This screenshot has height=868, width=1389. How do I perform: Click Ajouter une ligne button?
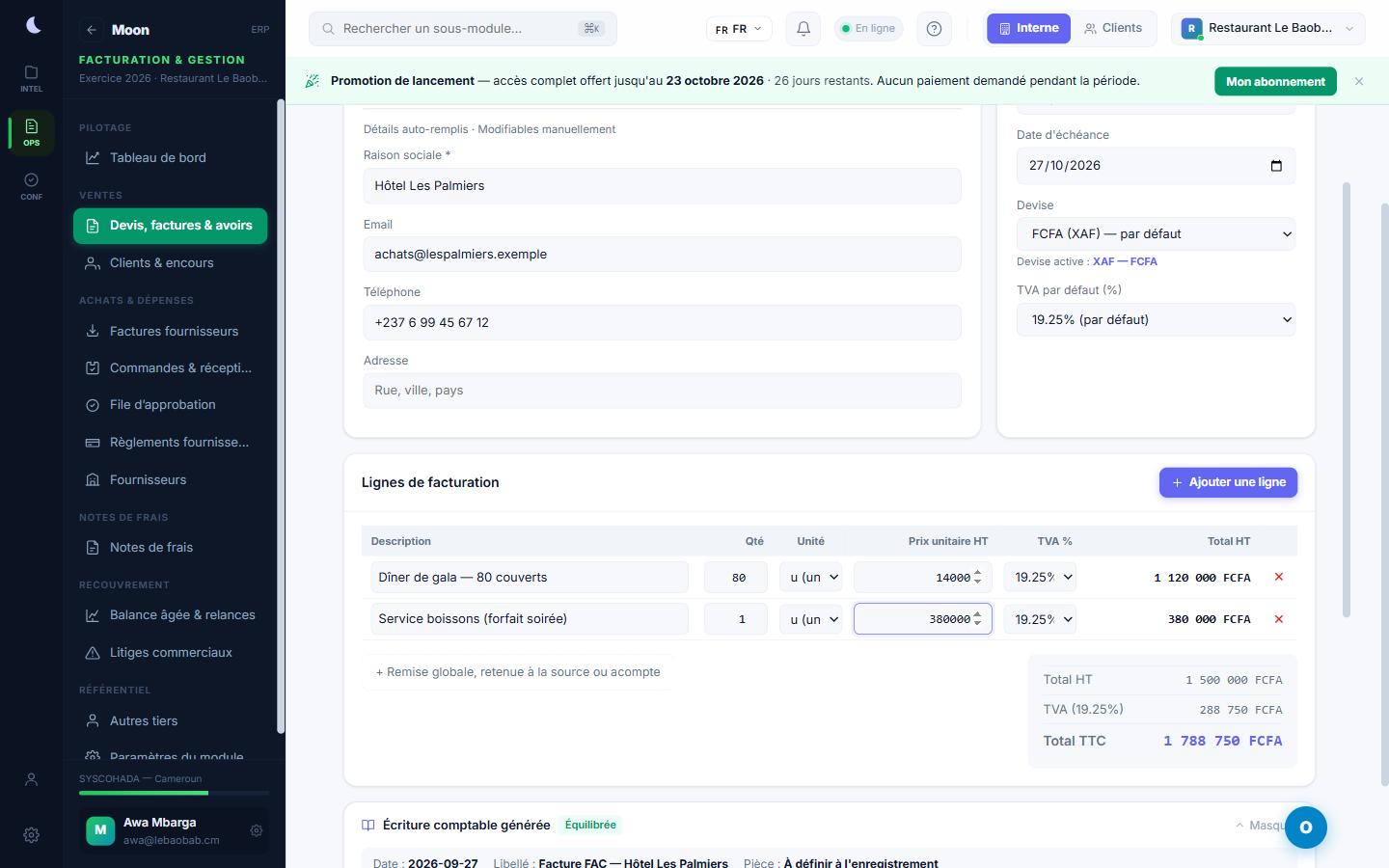[1228, 482]
